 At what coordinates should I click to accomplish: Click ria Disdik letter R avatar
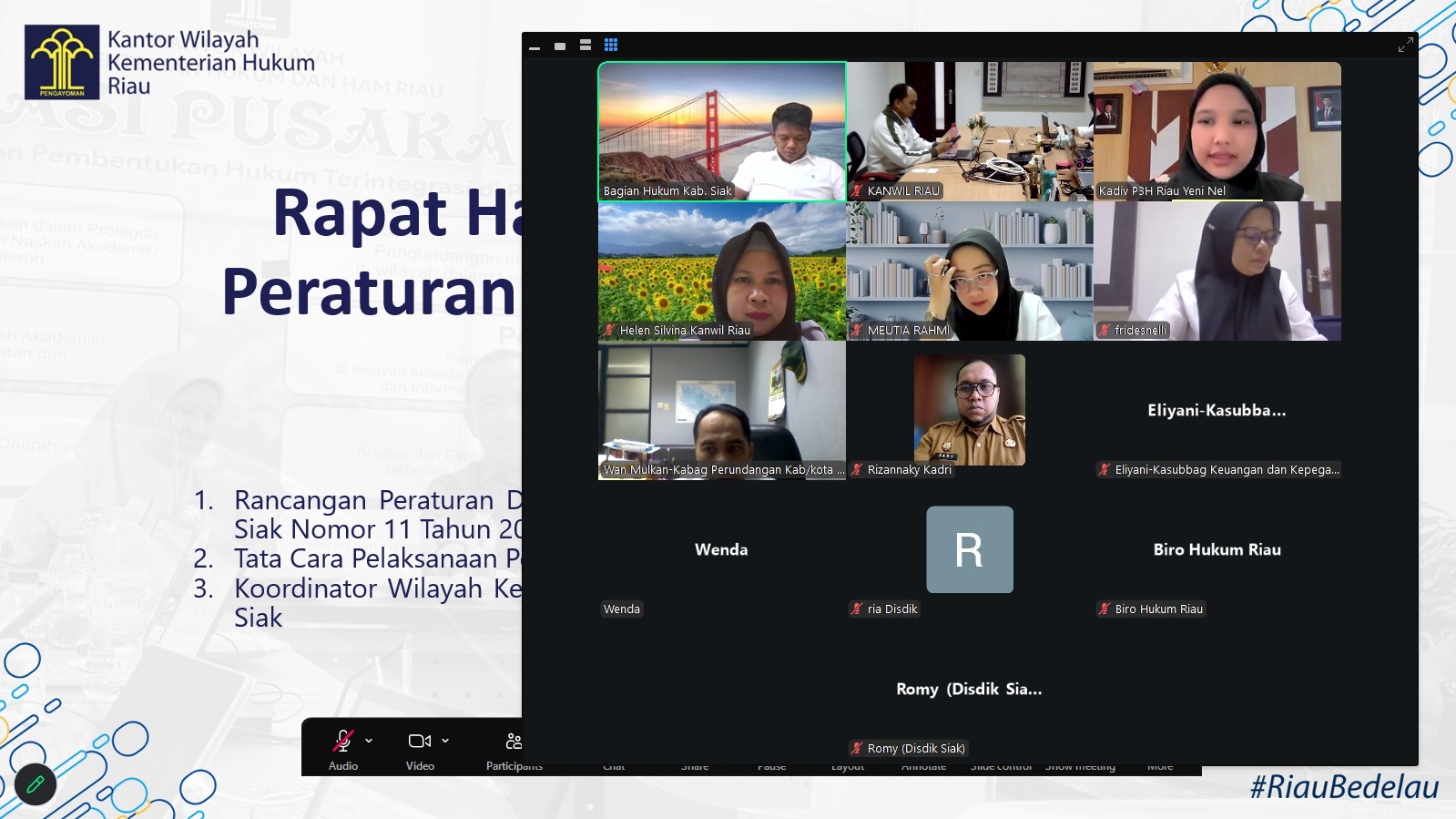970,549
